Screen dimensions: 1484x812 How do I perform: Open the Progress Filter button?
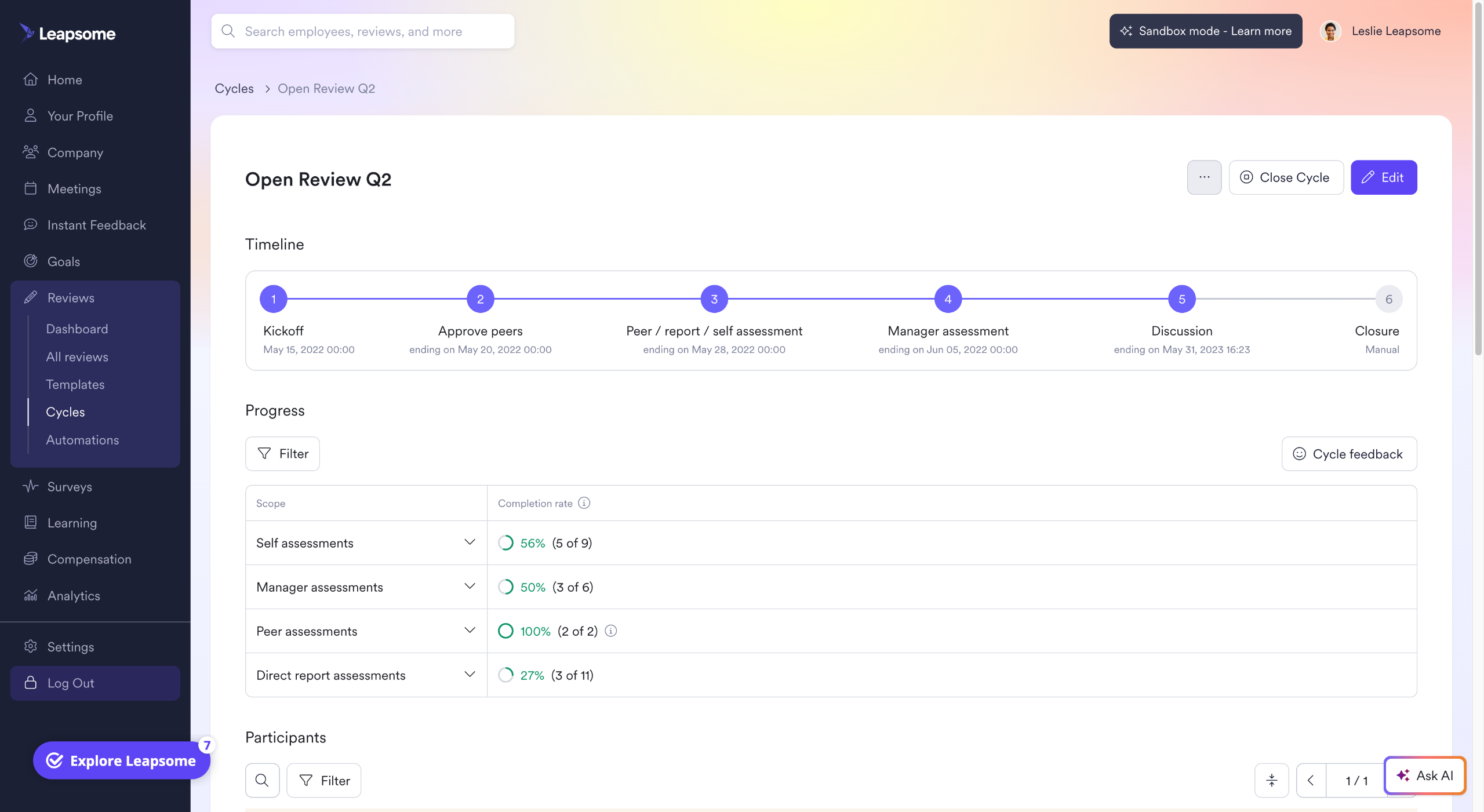pyautogui.click(x=282, y=454)
